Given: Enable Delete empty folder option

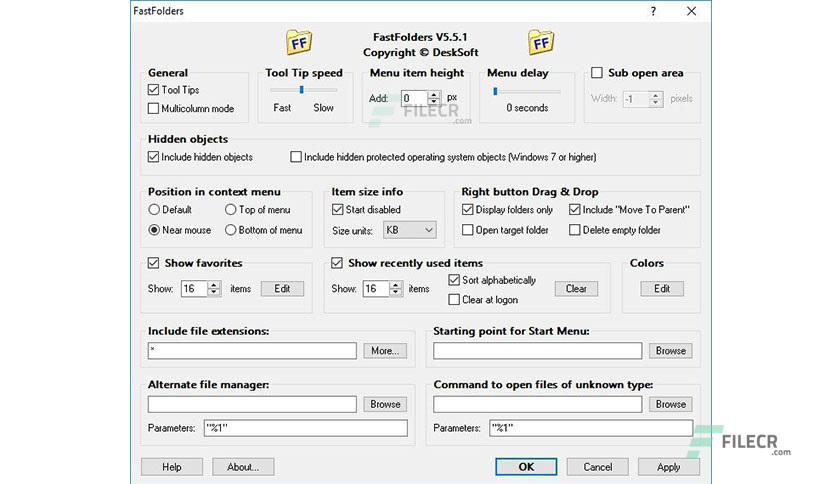Looking at the screenshot, I should (x=575, y=230).
